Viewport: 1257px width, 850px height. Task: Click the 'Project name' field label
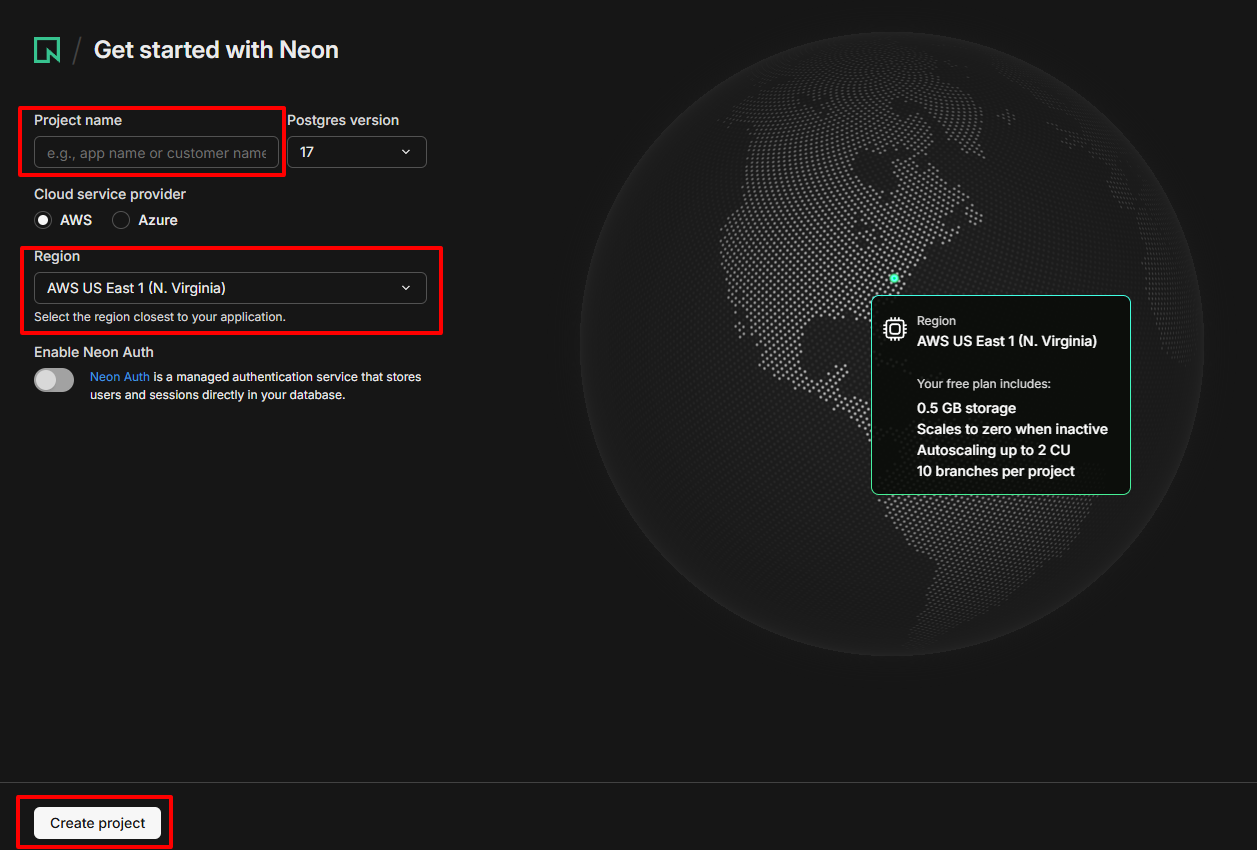click(78, 120)
